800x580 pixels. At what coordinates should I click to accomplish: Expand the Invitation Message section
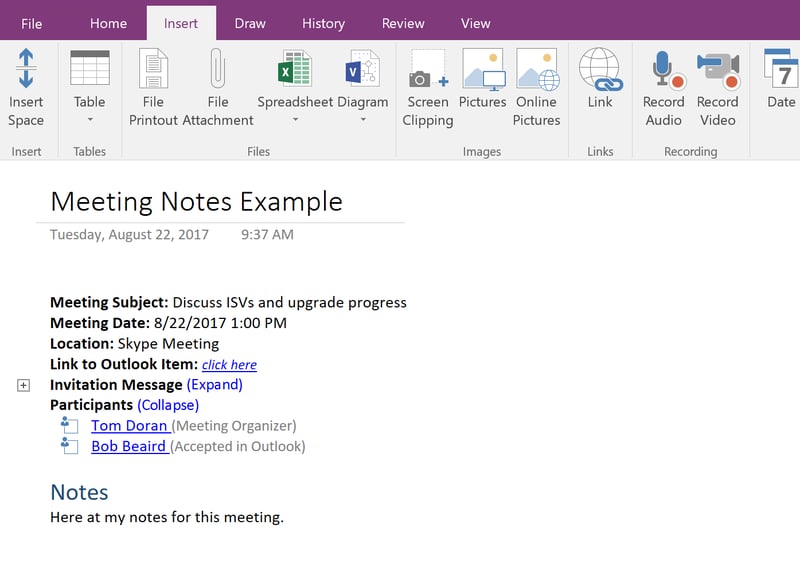pos(215,384)
